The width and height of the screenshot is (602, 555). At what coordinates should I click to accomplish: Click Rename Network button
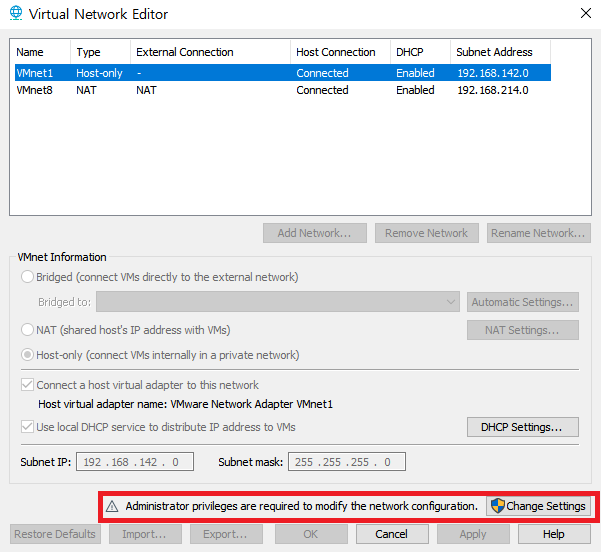coord(539,233)
